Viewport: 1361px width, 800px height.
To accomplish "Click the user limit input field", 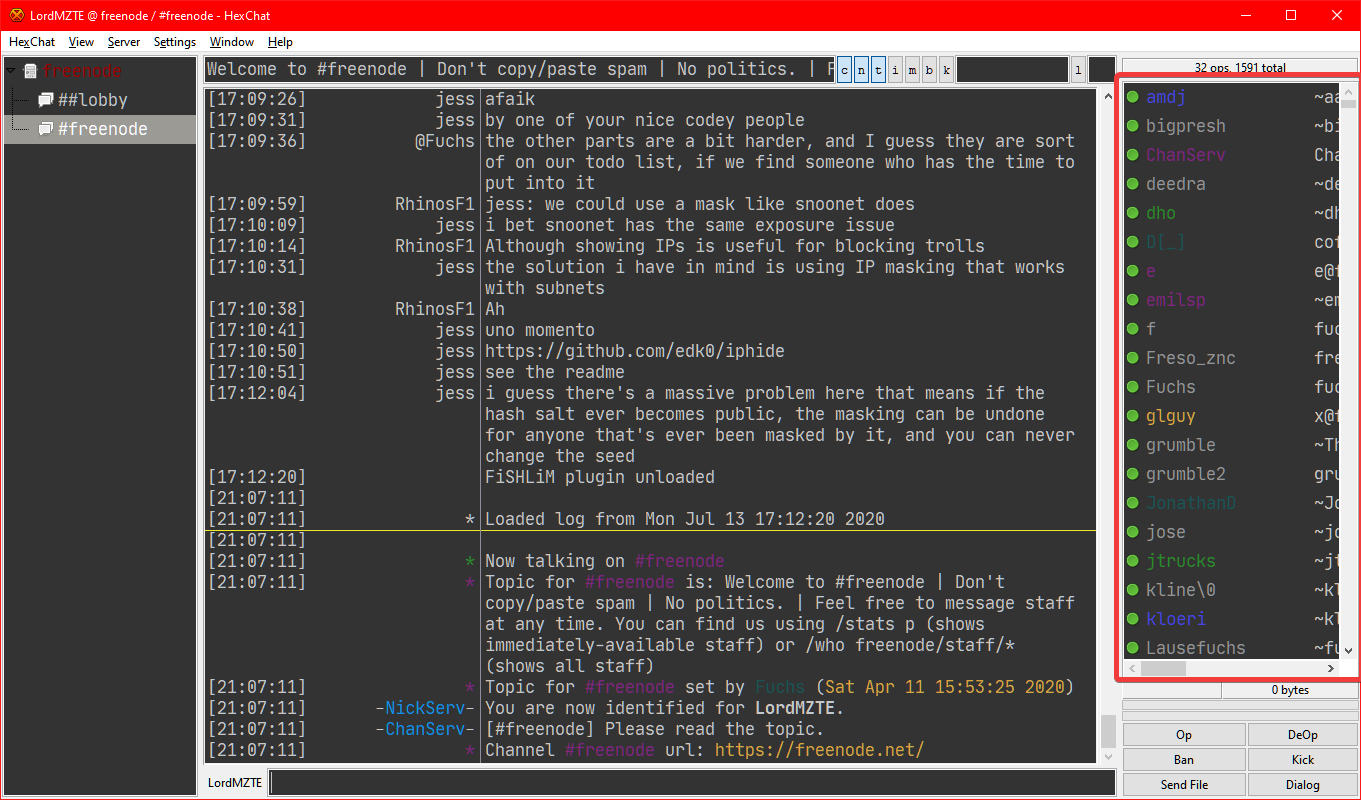I will pos(1101,70).
